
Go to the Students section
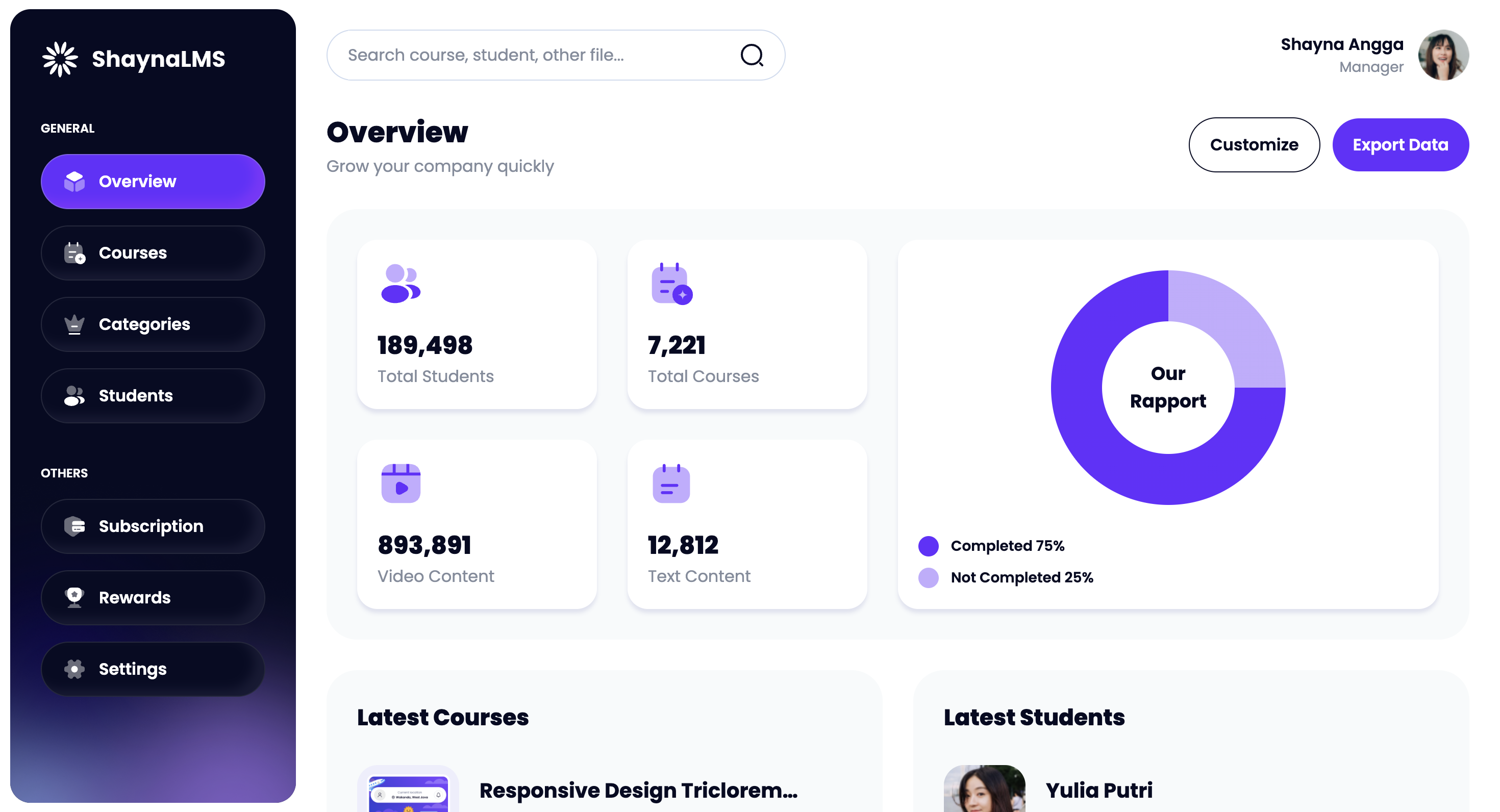[x=153, y=396]
